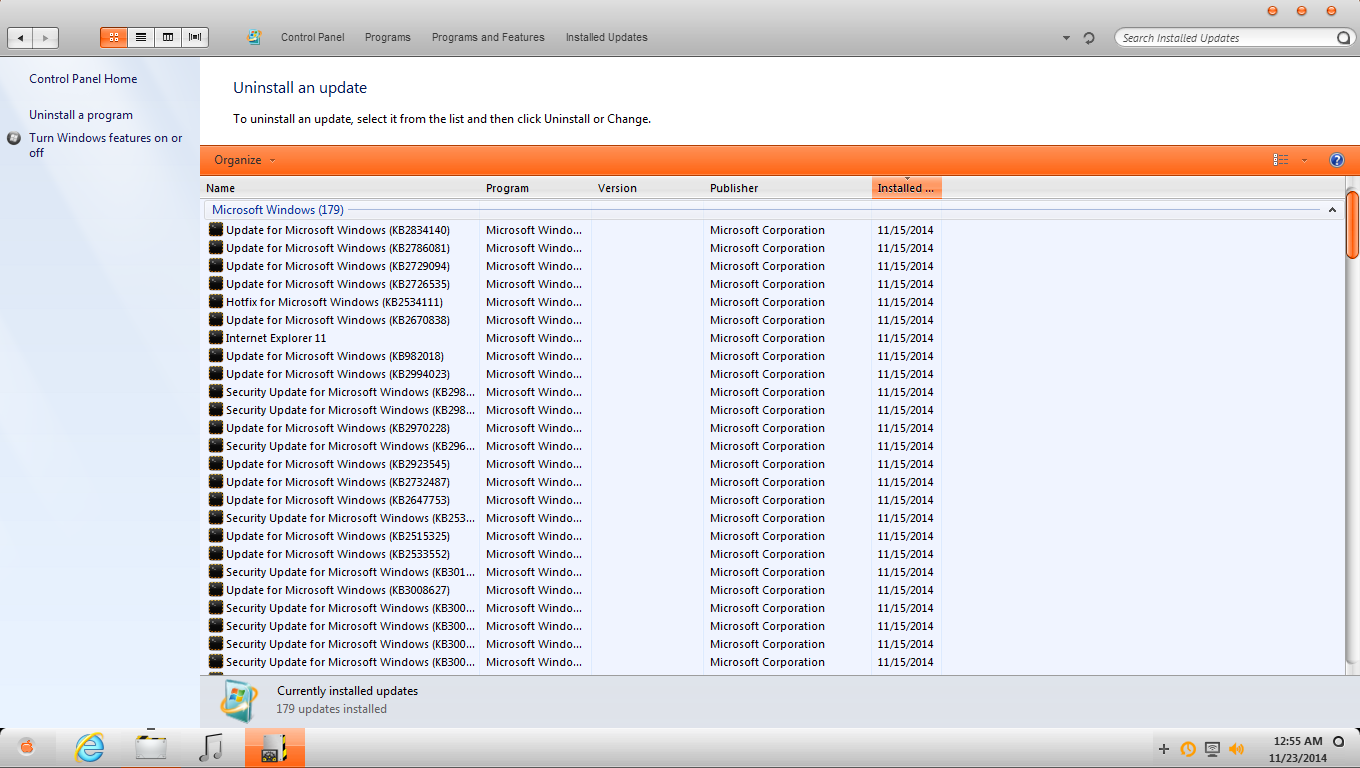The width and height of the screenshot is (1360, 768).
Task: Open the network tray icon
Action: point(1212,749)
